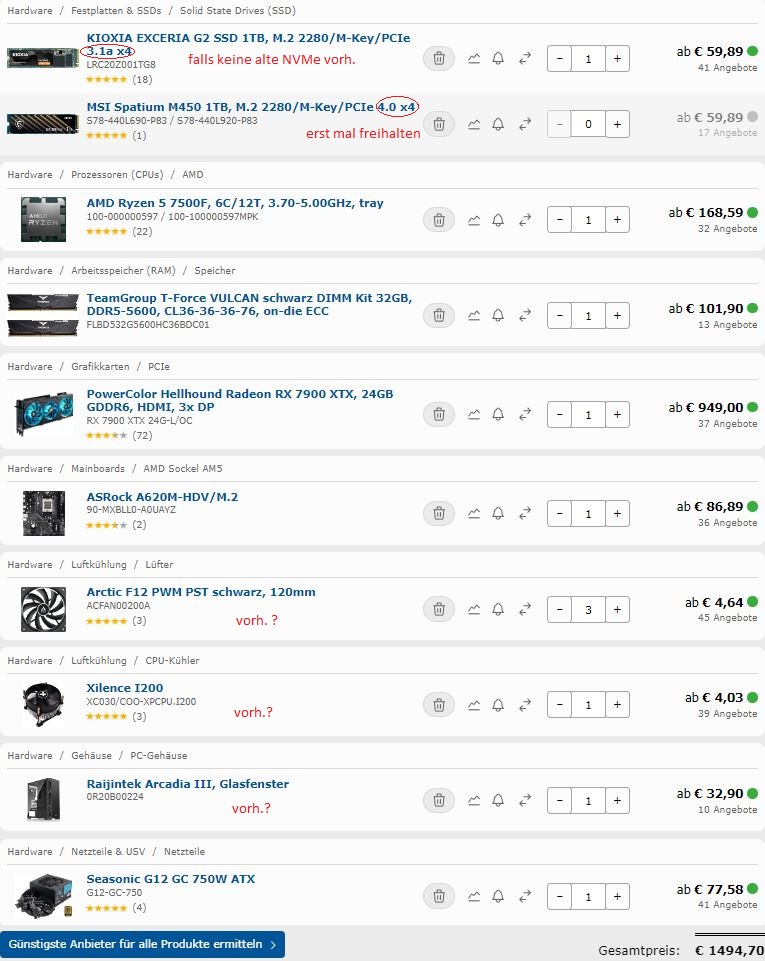Remove Arctic F12 PWM PST fan via trash icon
This screenshot has height=961, width=765.
tap(439, 609)
